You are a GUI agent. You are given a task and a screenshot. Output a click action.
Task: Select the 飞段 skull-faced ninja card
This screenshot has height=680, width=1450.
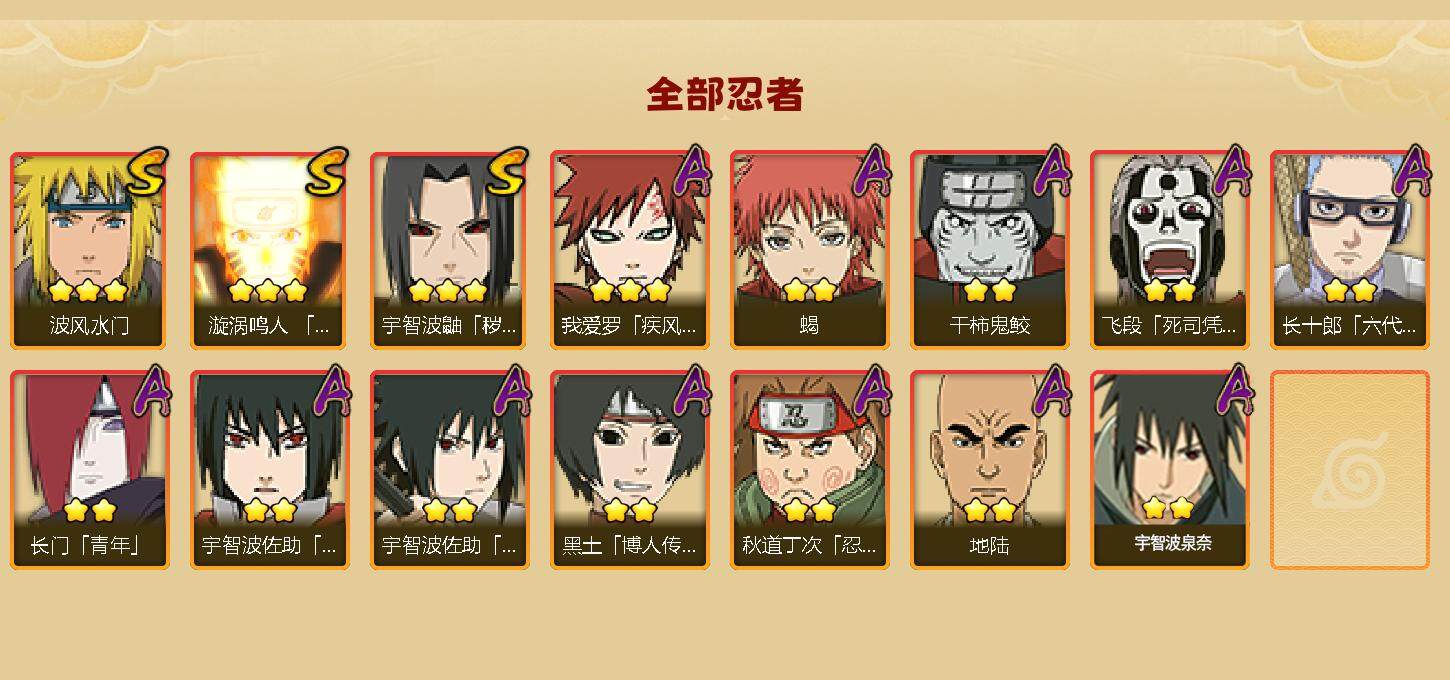[1170, 250]
